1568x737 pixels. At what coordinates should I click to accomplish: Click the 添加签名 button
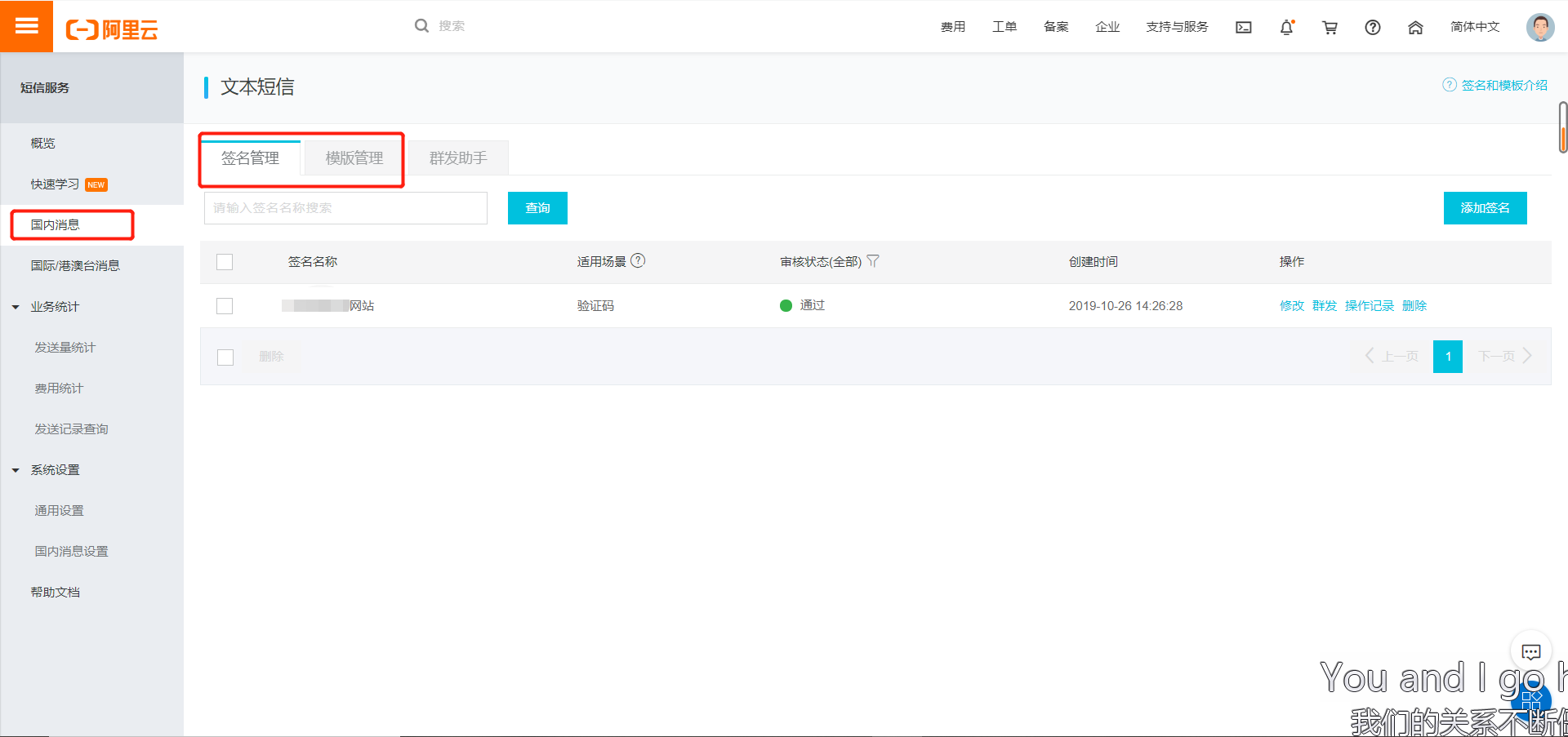(1485, 208)
